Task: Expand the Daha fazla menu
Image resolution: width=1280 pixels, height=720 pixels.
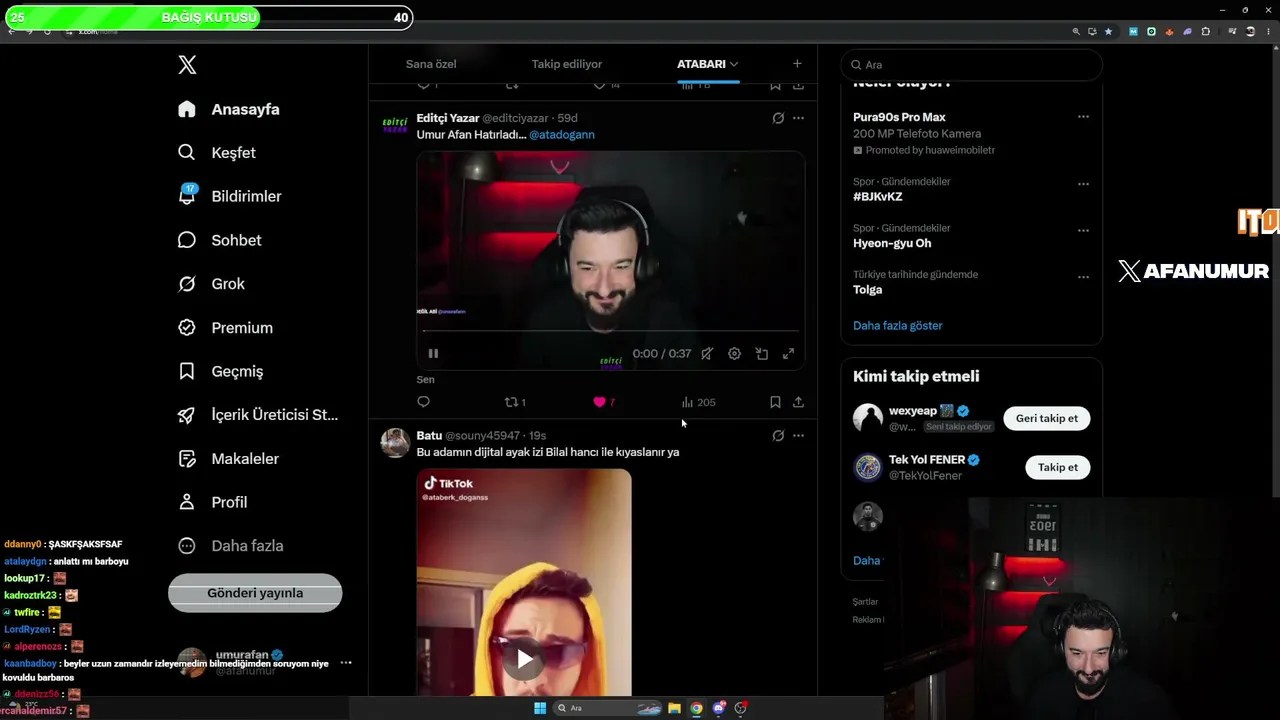Action: (x=230, y=546)
